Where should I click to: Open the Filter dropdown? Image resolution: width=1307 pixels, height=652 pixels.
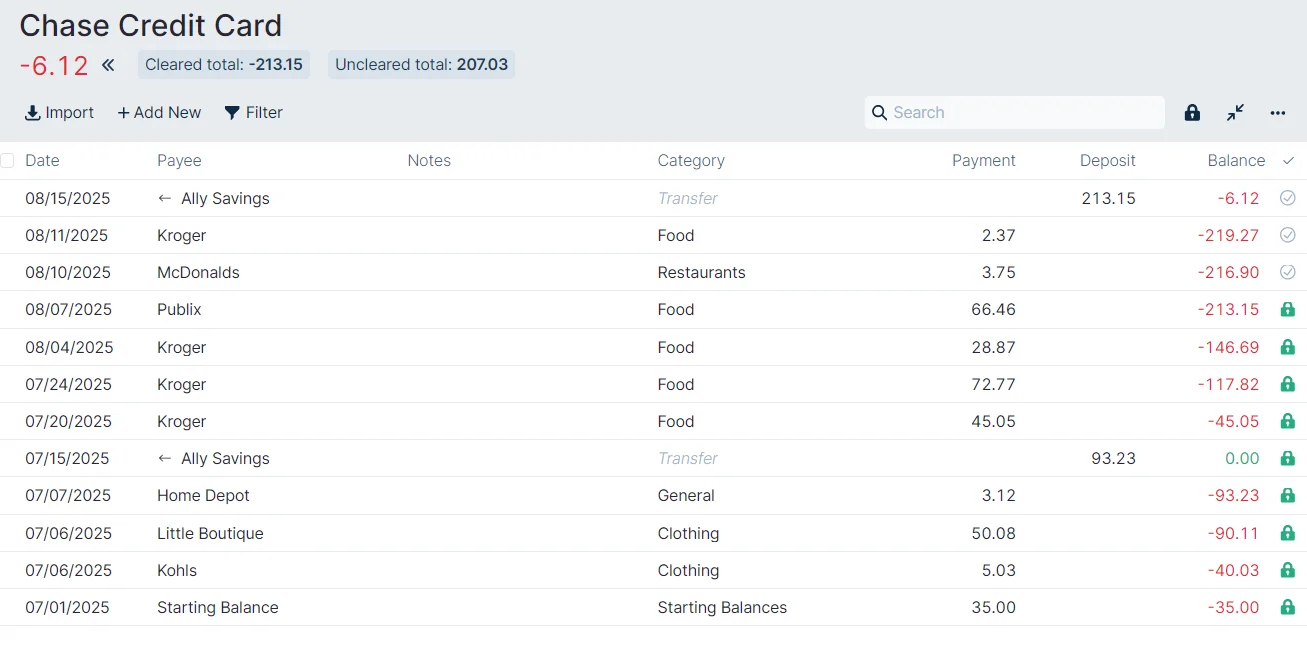(254, 113)
